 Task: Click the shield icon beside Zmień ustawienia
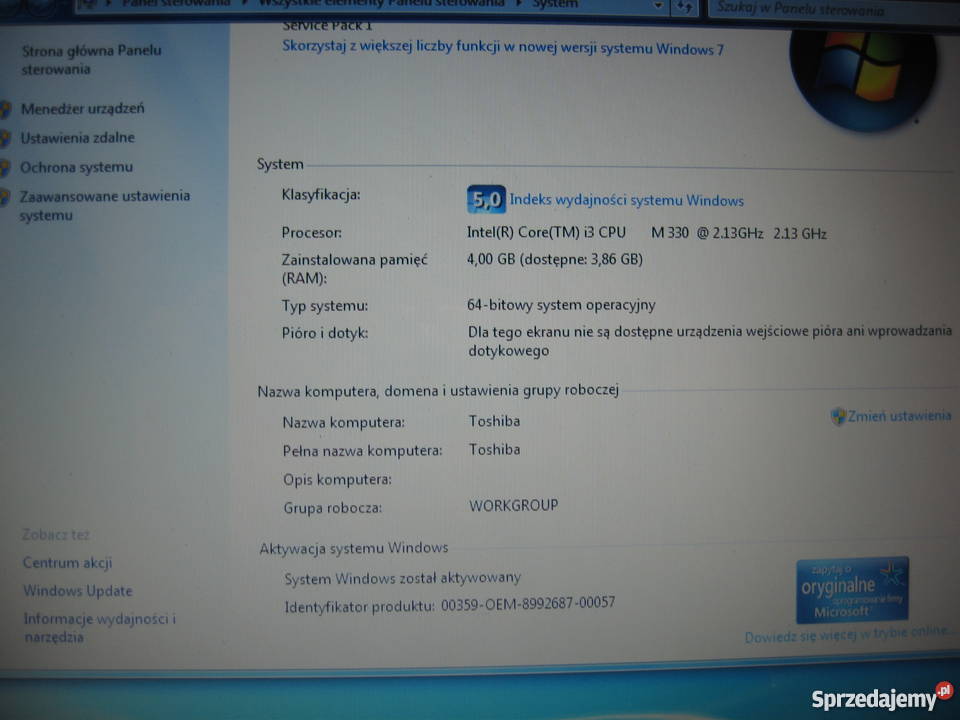pyautogui.click(x=838, y=414)
